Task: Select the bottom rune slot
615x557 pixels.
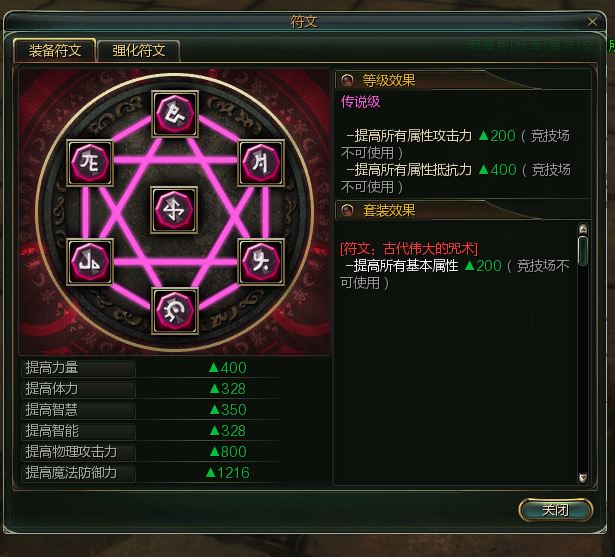Action: pyautogui.click(x=175, y=311)
